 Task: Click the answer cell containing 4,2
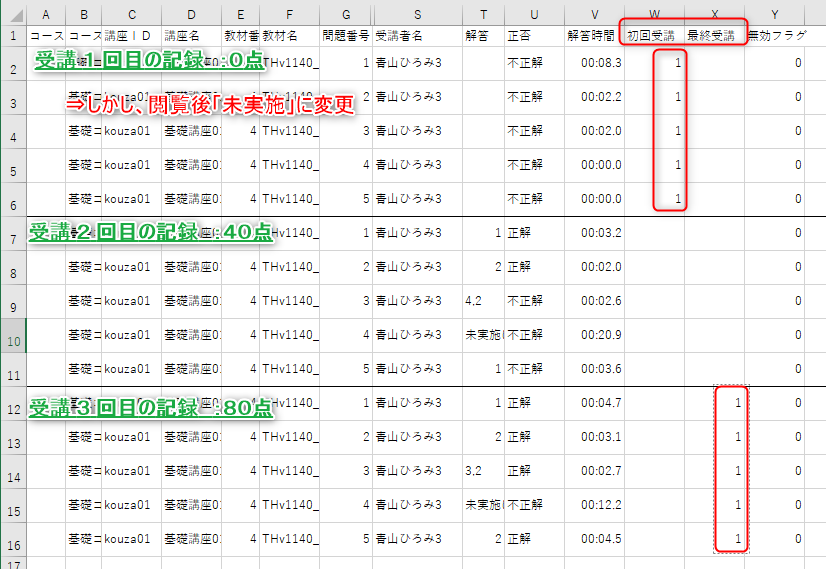click(482, 301)
